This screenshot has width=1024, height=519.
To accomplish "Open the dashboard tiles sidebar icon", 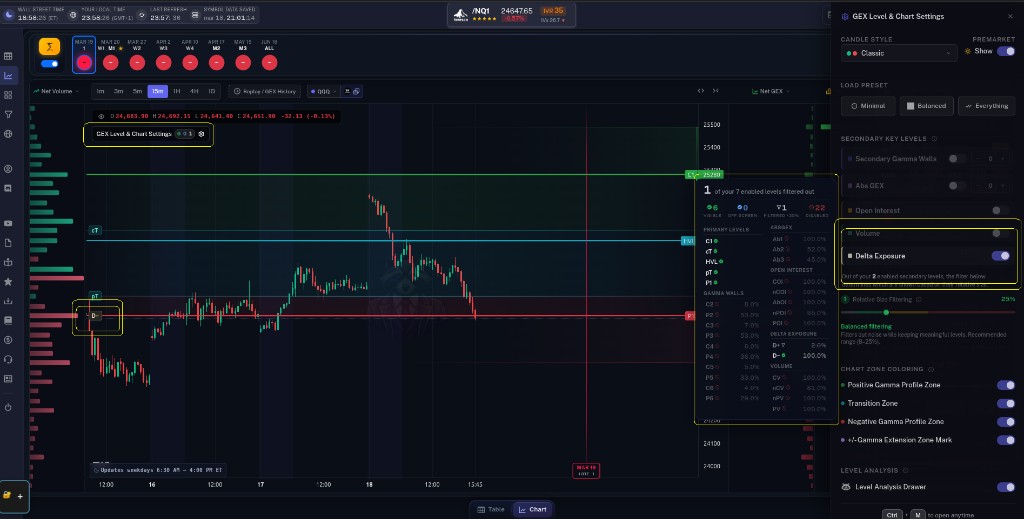I will click(8, 95).
